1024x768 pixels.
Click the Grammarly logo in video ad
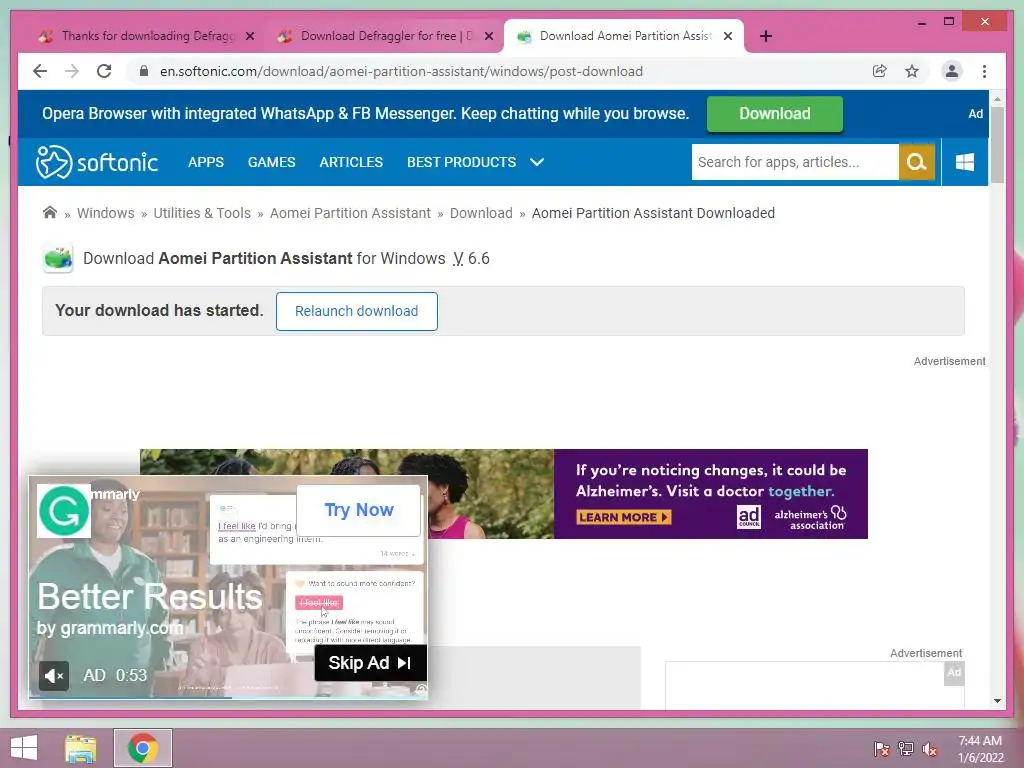click(63, 511)
